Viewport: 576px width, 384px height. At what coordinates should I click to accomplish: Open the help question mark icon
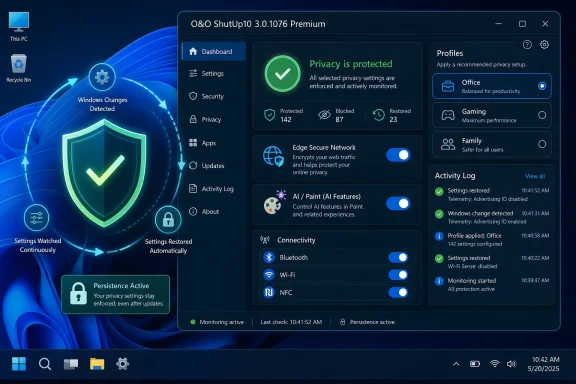527,45
